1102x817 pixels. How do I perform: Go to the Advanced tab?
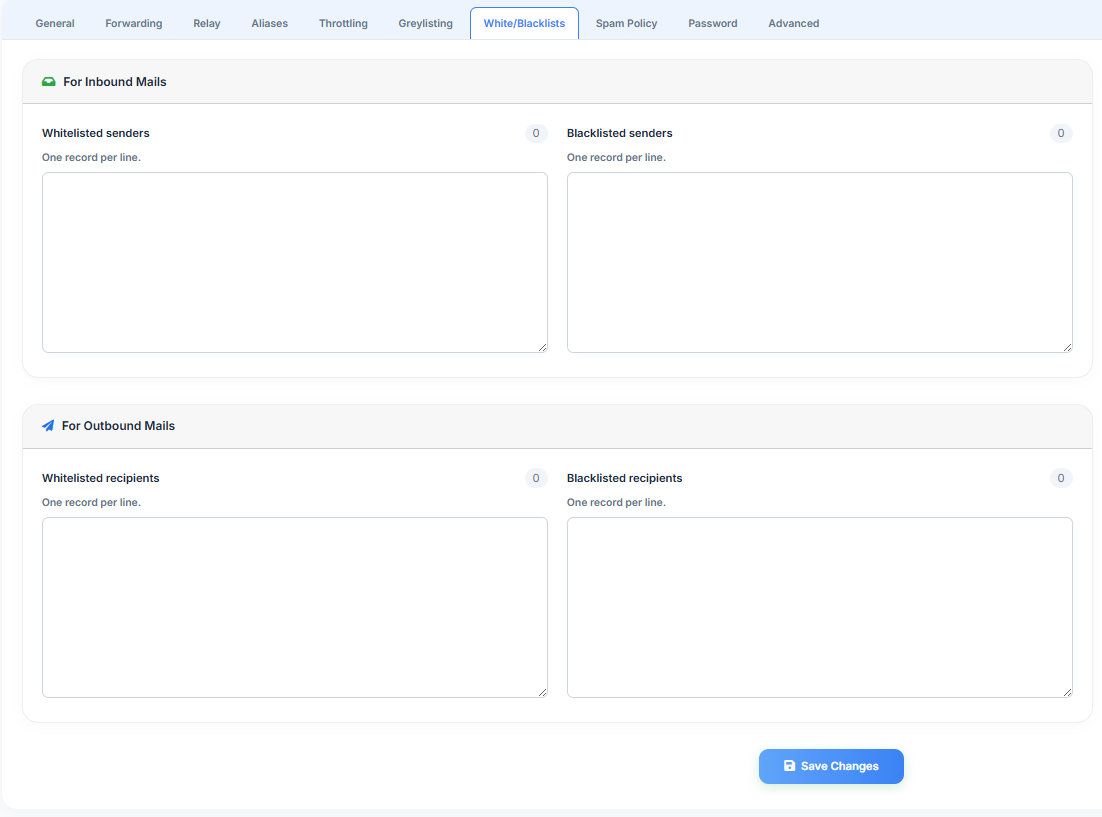tap(793, 23)
